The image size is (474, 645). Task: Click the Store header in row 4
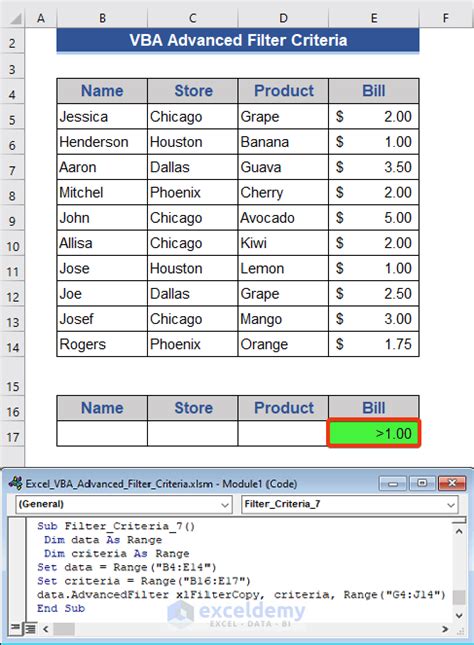click(193, 91)
